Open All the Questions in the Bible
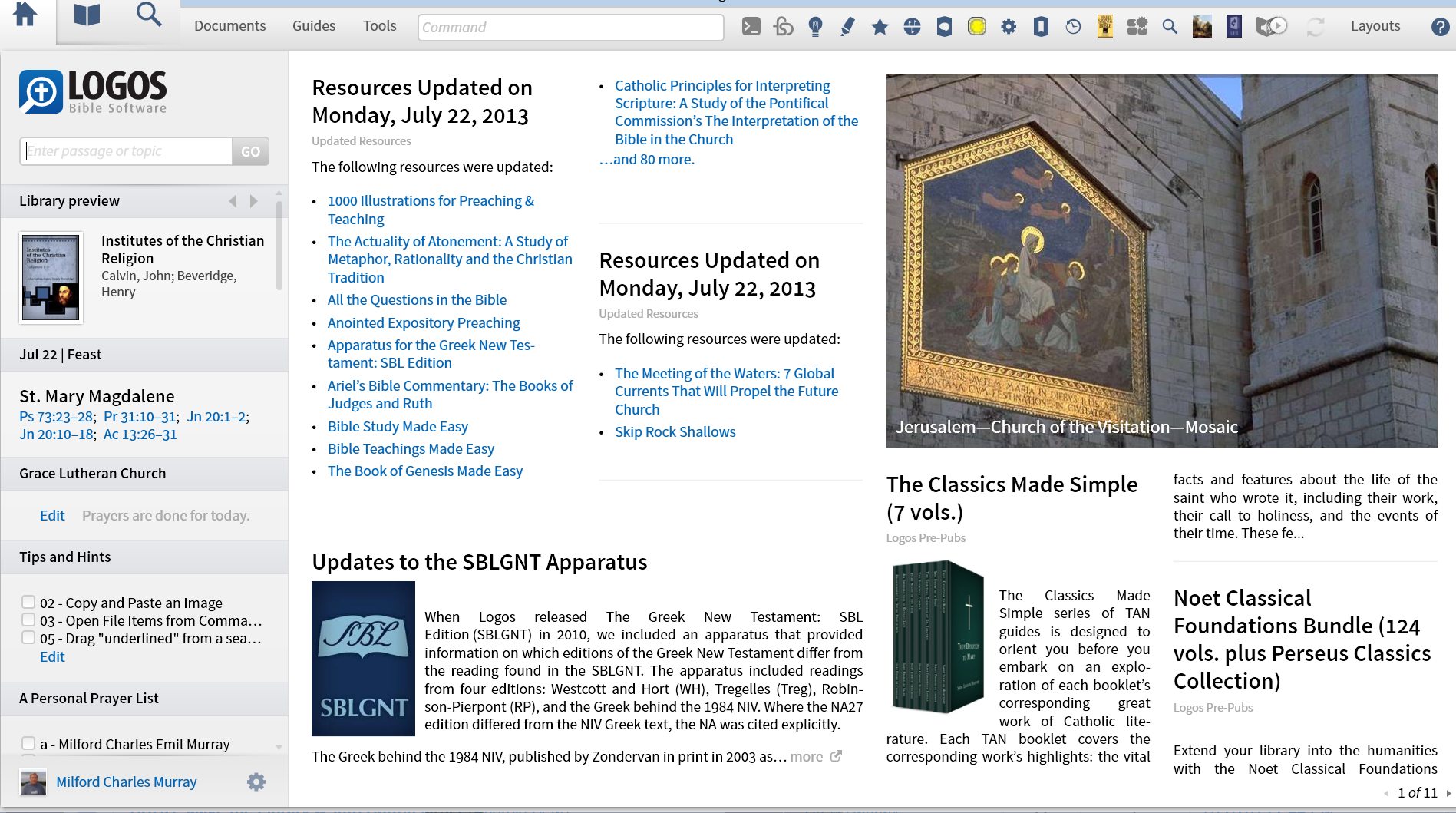 point(417,300)
